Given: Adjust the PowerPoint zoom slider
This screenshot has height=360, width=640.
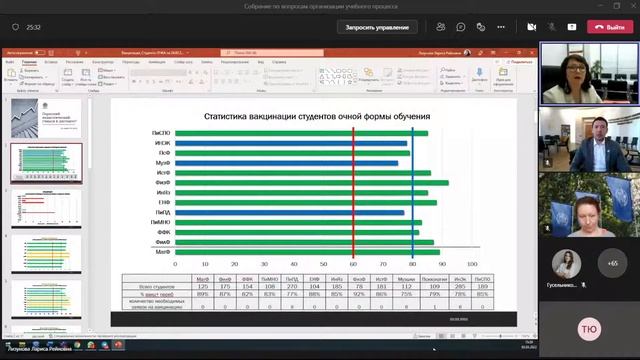Looking at the screenshot, I should coord(501,336).
